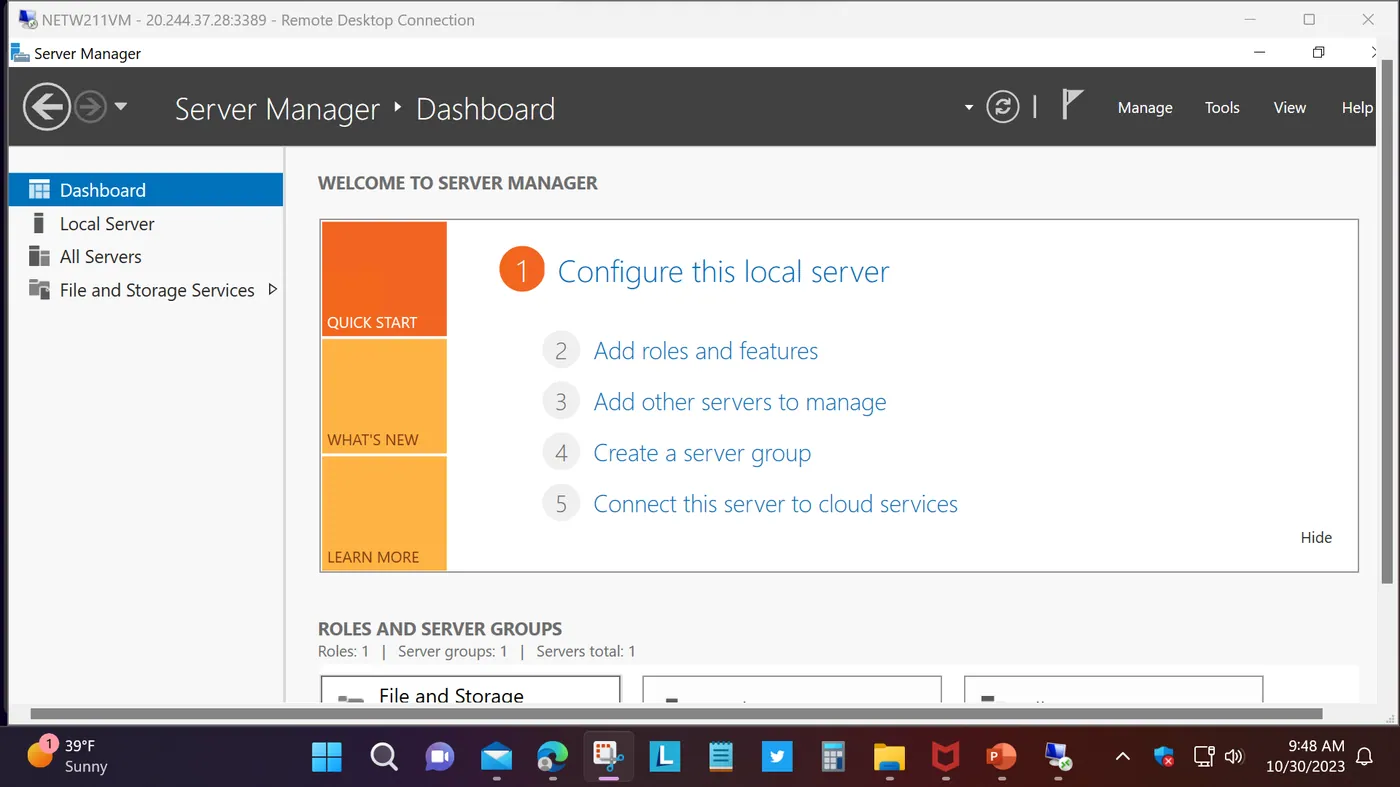Open Snipping Tool in taskbar
The height and width of the screenshot is (787, 1400).
pyautogui.click(x=608, y=757)
